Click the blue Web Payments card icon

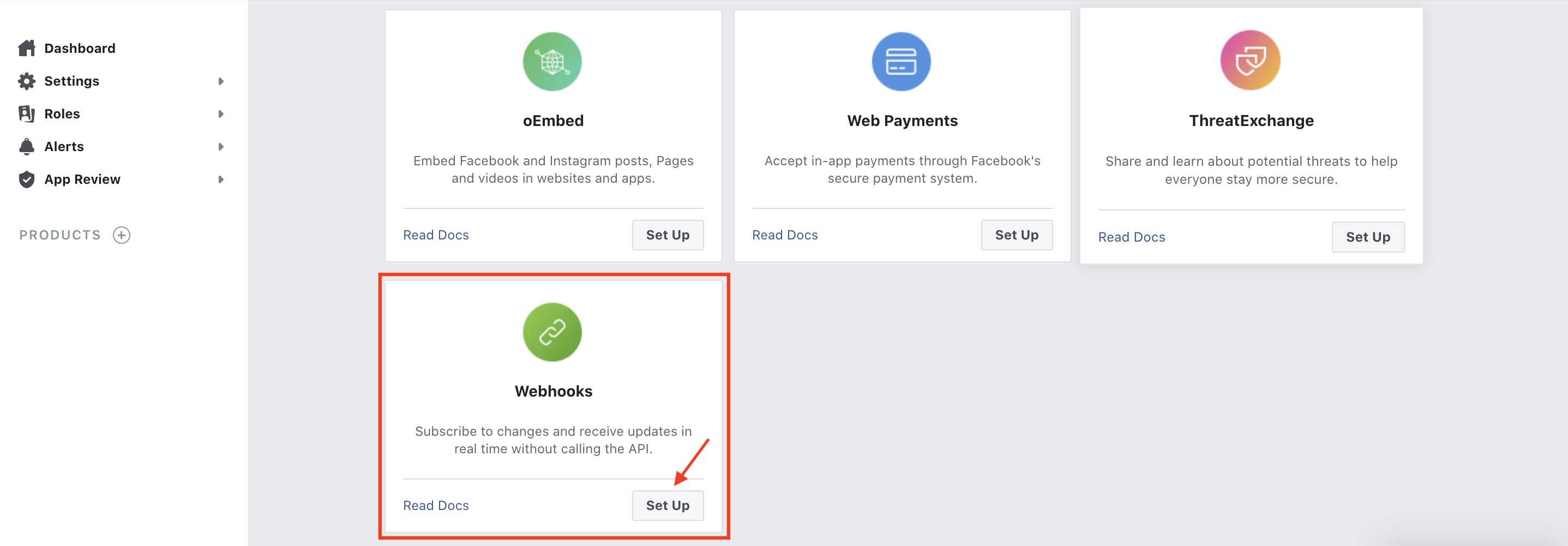tap(901, 62)
